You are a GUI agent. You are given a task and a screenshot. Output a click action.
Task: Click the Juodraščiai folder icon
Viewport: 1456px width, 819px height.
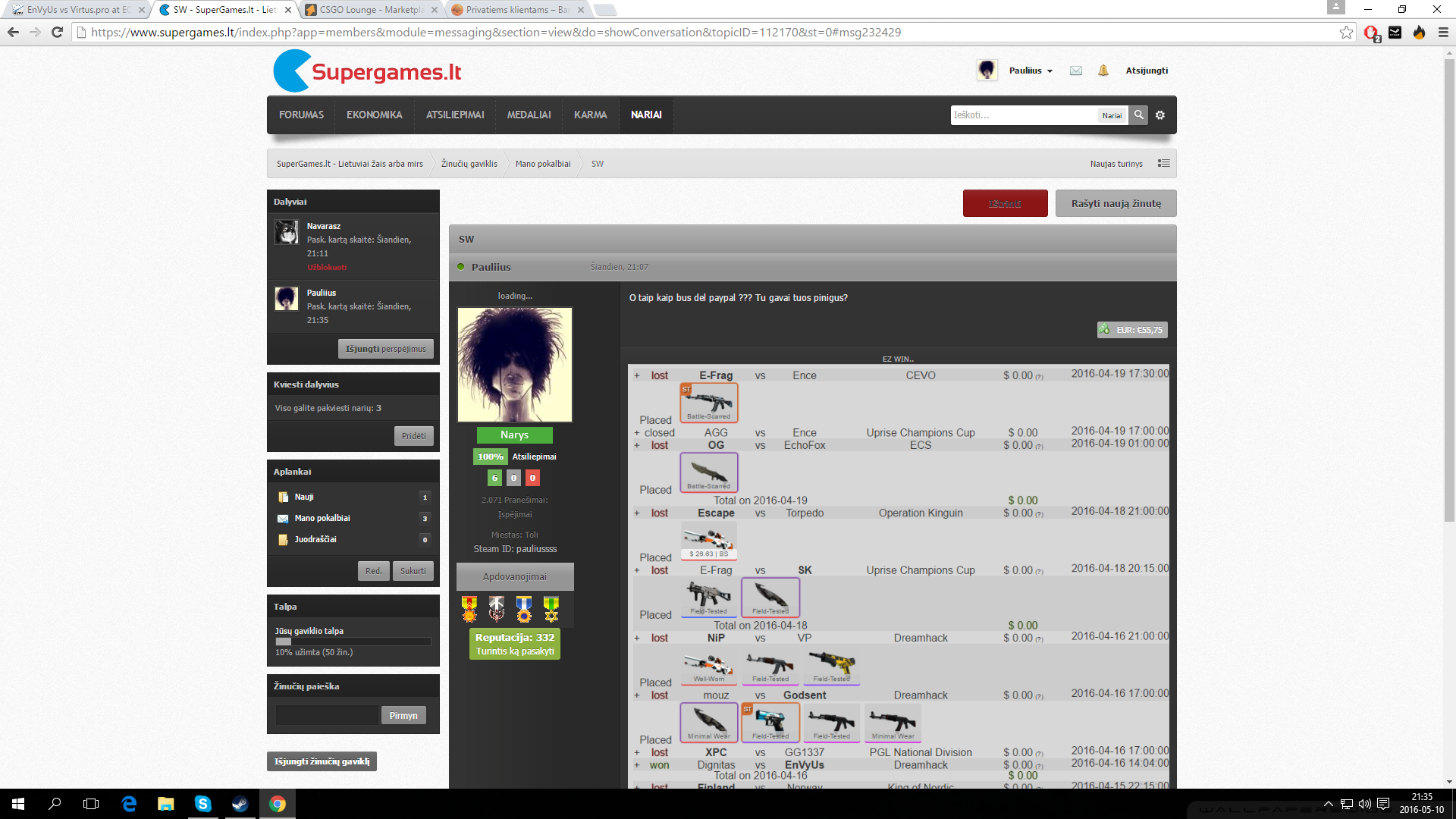click(x=283, y=540)
